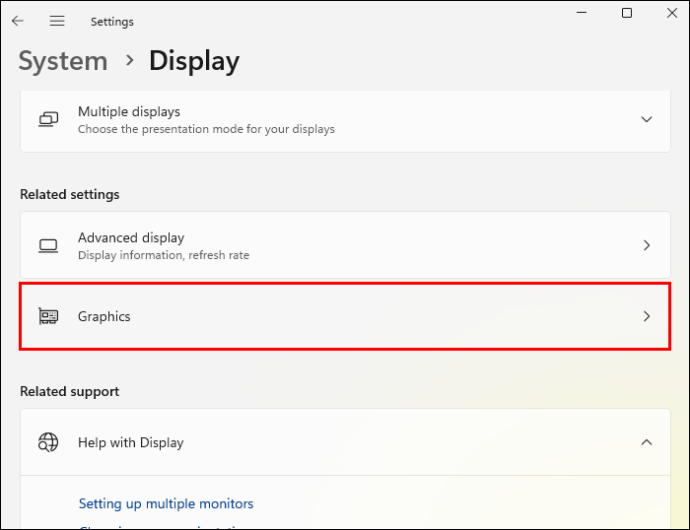Close the Settings window
The width and height of the screenshot is (690, 530).
[x=672, y=13]
